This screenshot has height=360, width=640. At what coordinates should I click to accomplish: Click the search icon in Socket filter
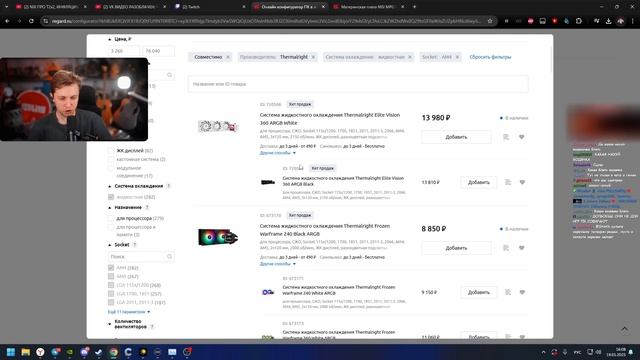[x=169, y=257]
